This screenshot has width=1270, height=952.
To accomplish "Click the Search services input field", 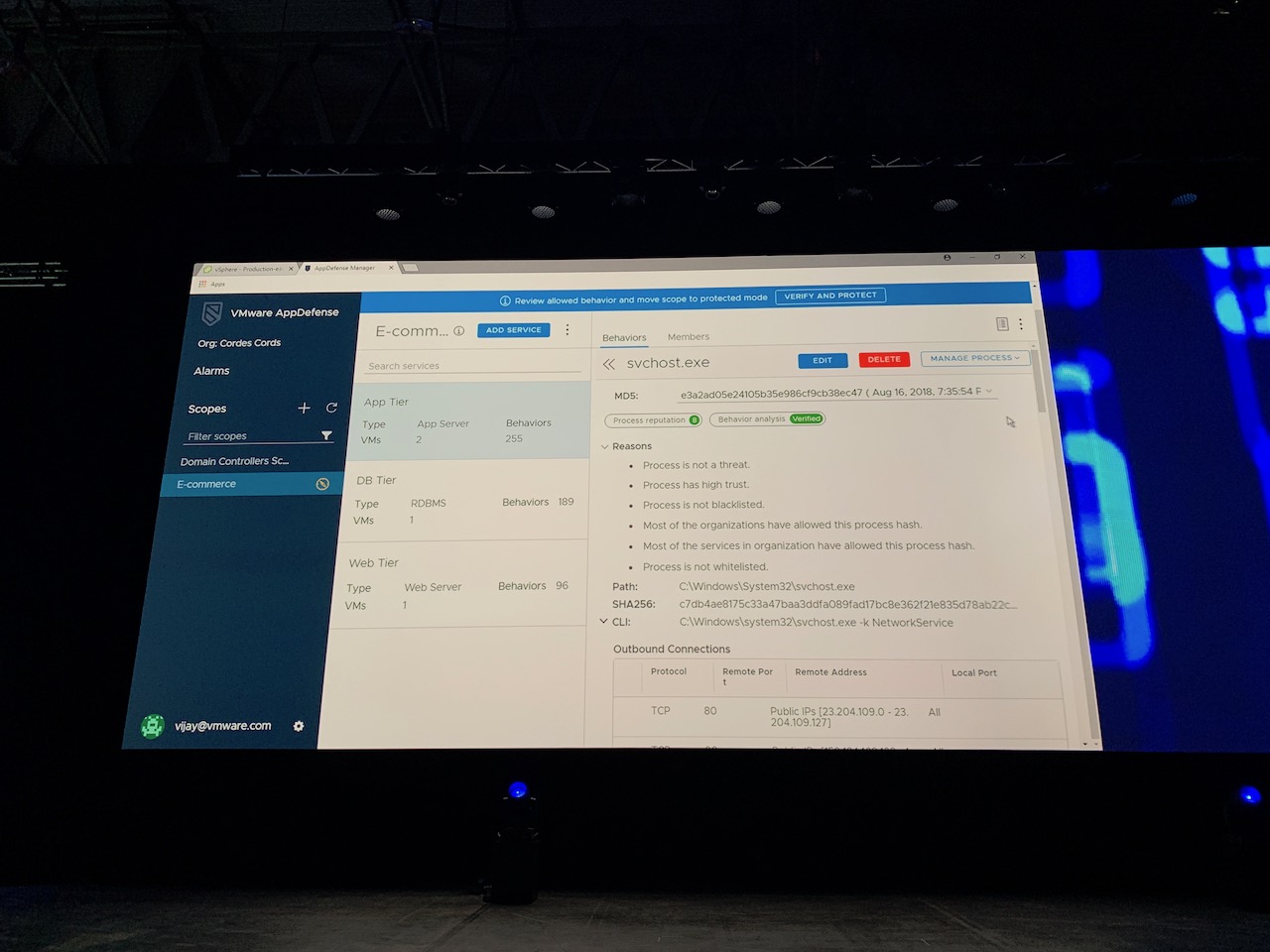I will (x=471, y=366).
